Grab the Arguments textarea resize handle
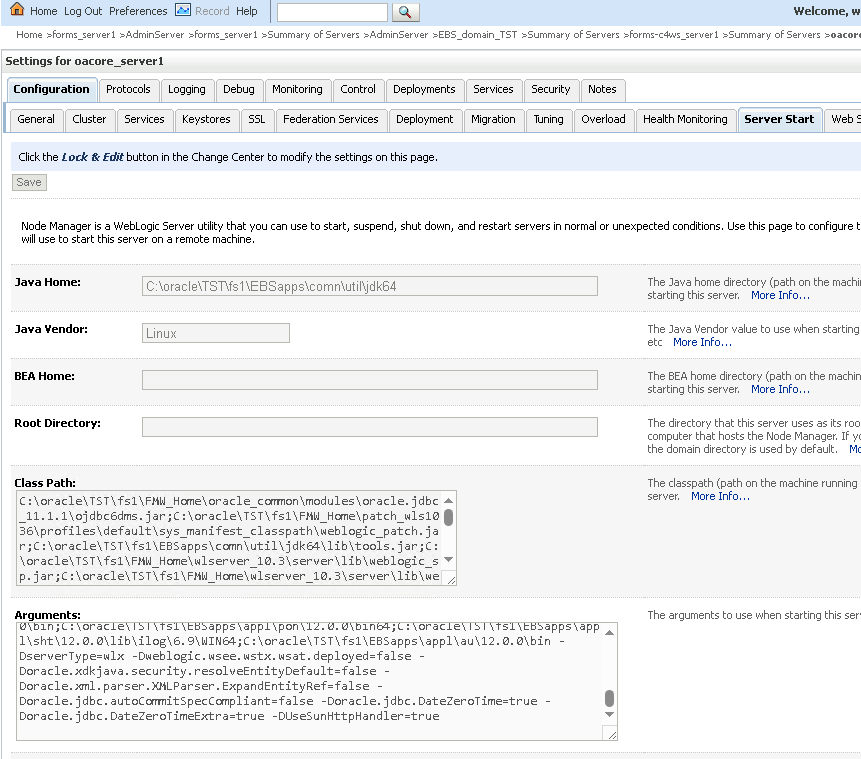Screen dimensions: 861x759 click(610, 734)
